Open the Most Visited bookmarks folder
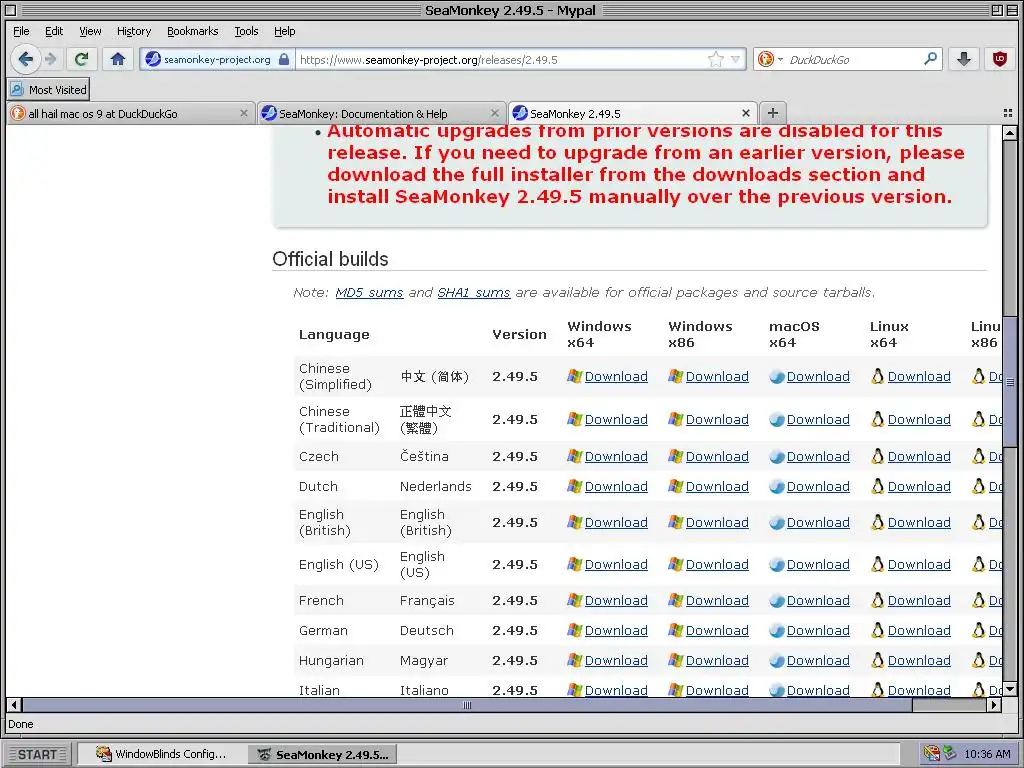1024x768 pixels. [48, 89]
